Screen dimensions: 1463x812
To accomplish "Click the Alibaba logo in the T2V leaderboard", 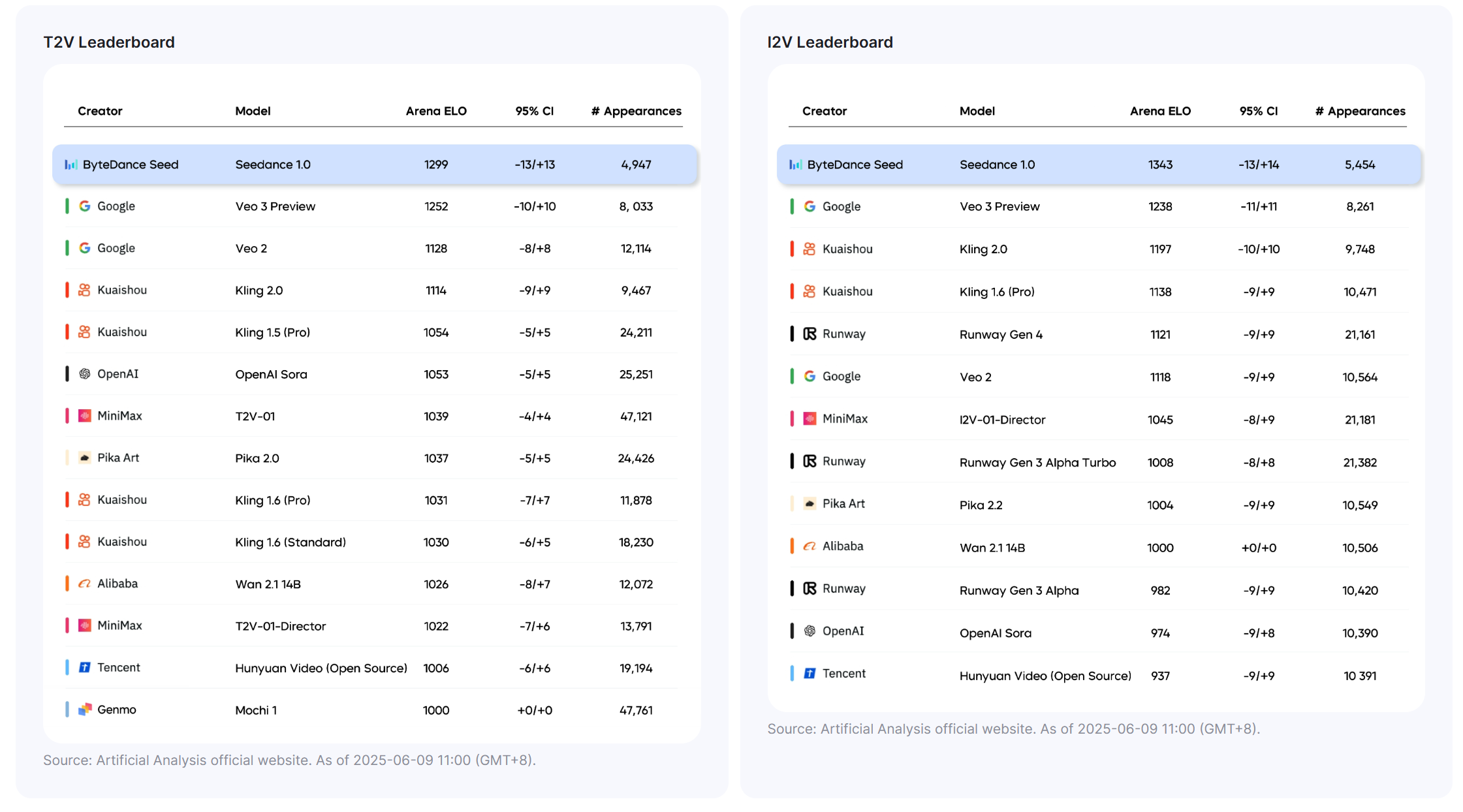I will [85, 584].
